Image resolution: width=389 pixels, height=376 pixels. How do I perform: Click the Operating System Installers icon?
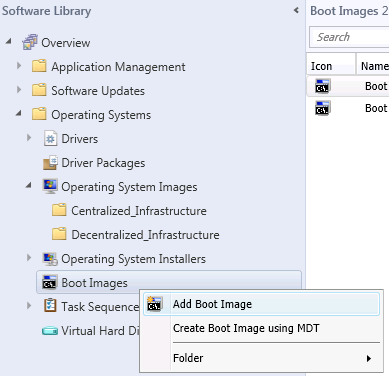point(50,259)
